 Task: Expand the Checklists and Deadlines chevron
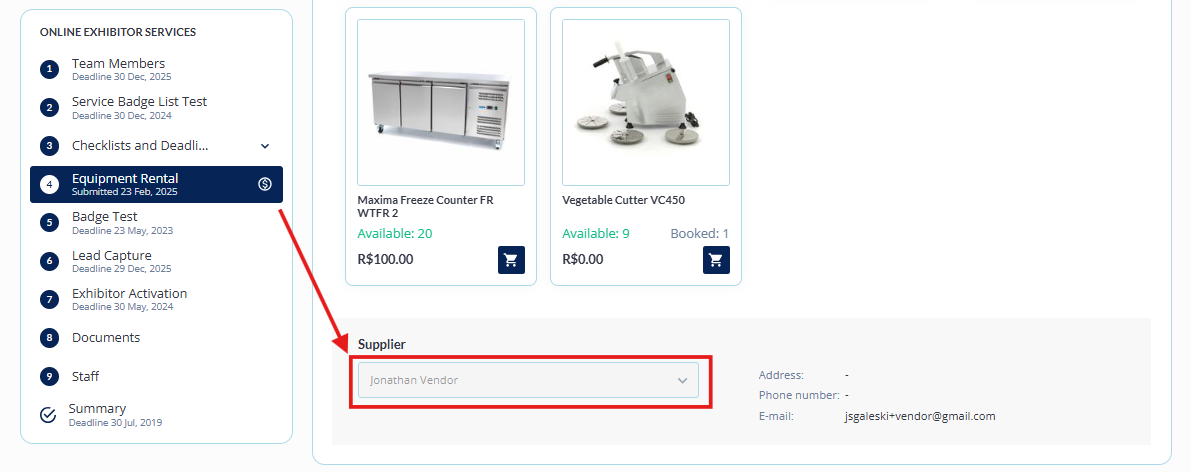(x=265, y=146)
